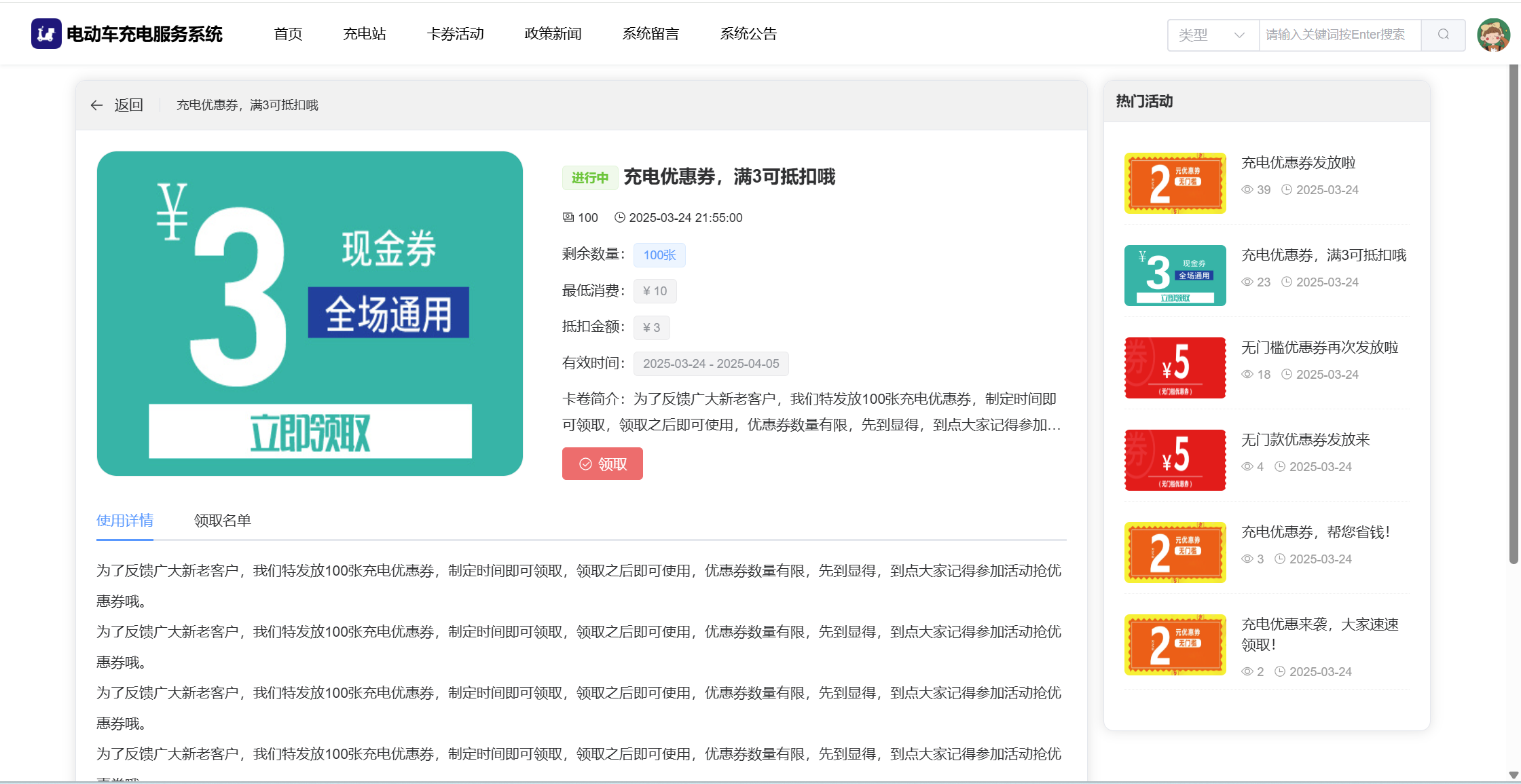Image resolution: width=1521 pixels, height=784 pixels.
Task: Open 无门槛优惠券再次发放啦 activity link
Action: [1319, 348]
